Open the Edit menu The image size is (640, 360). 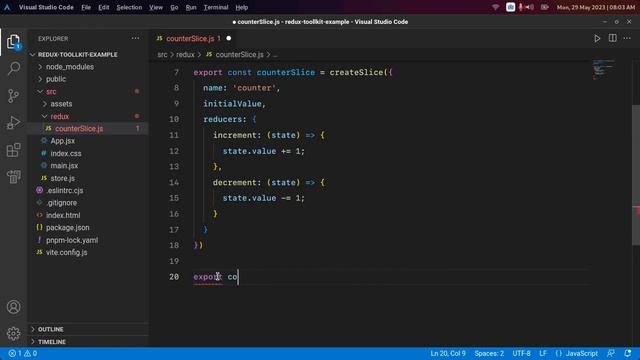click(104, 7)
